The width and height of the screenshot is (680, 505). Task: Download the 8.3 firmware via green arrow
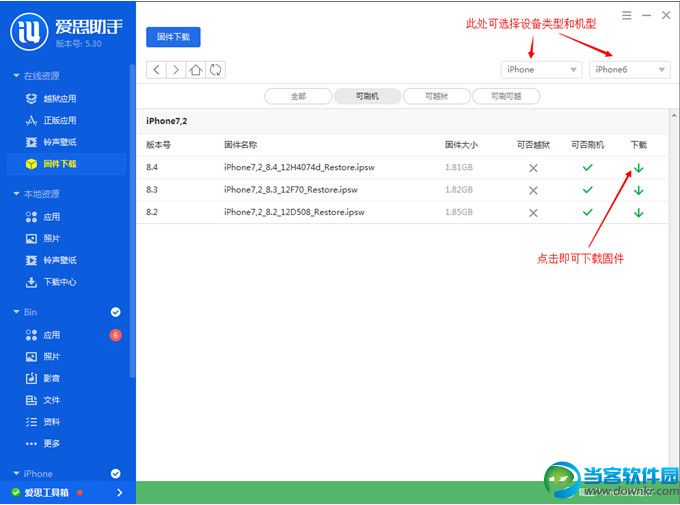[638, 190]
